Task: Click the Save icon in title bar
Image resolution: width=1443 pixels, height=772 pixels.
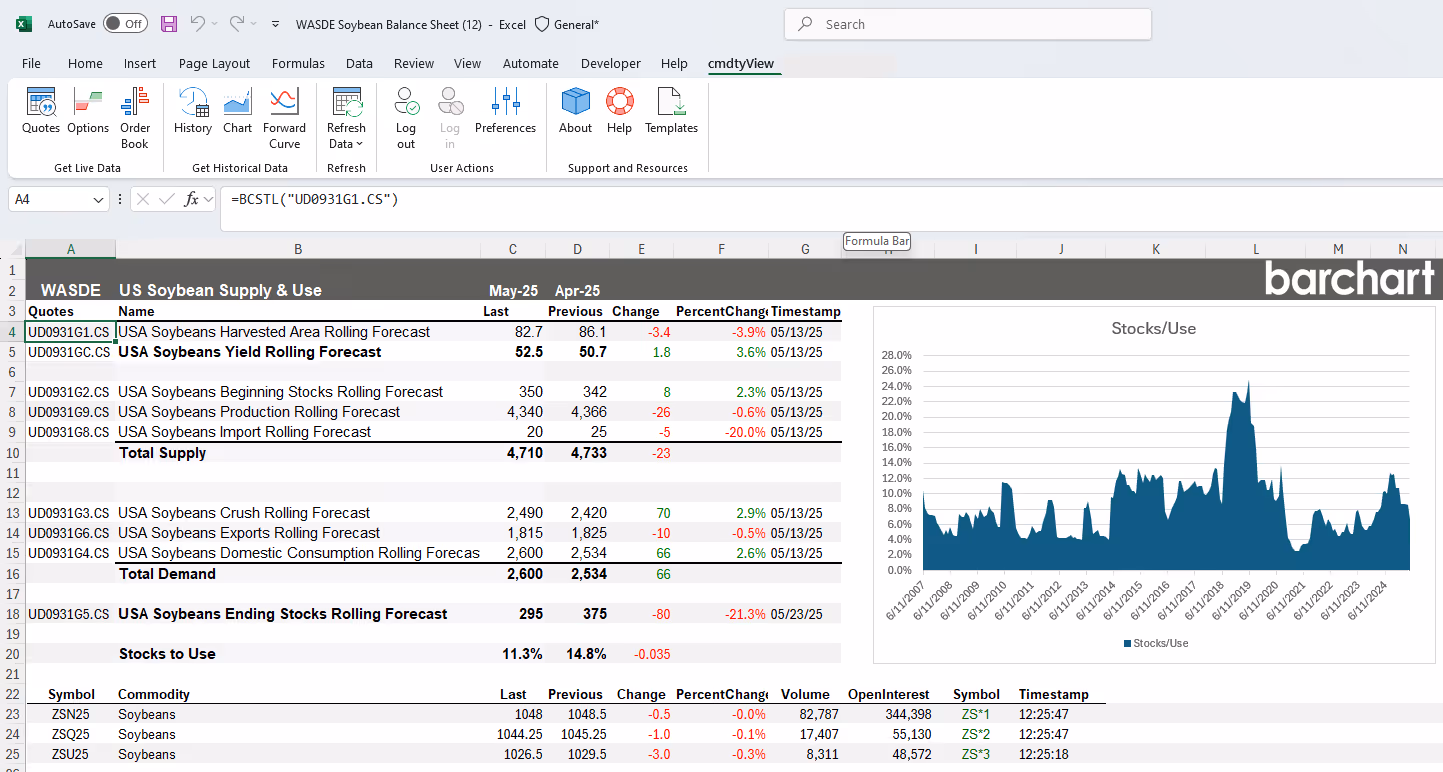Action: 168,24
